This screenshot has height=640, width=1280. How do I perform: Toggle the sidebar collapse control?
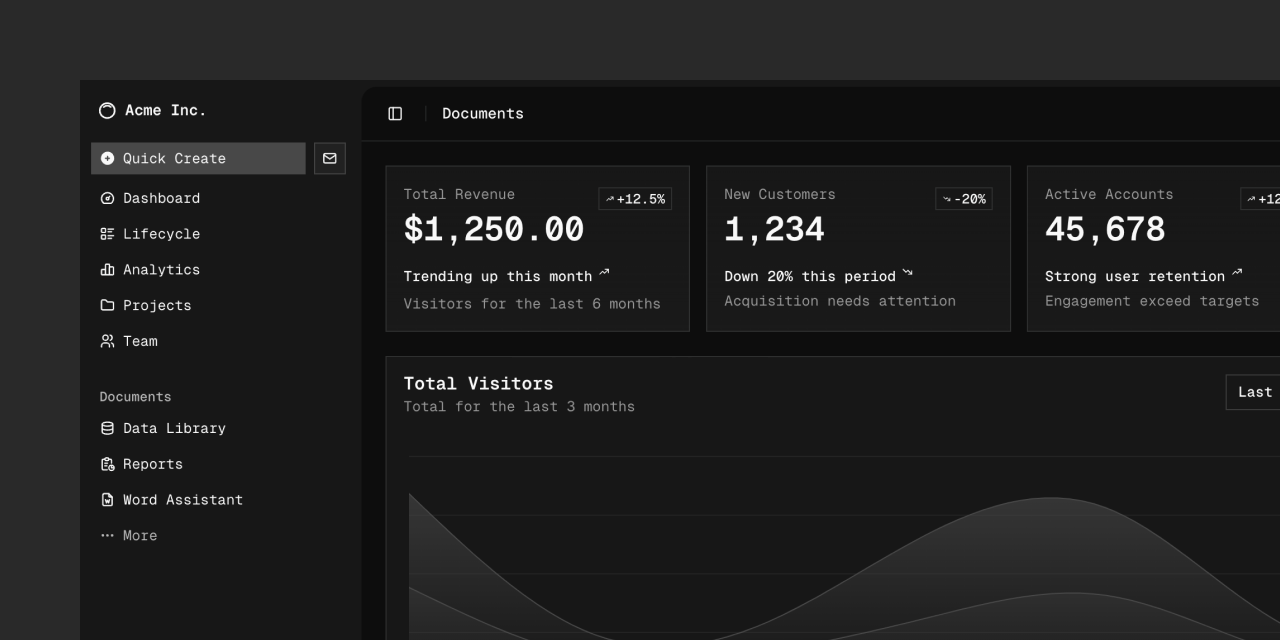[394, 113]
